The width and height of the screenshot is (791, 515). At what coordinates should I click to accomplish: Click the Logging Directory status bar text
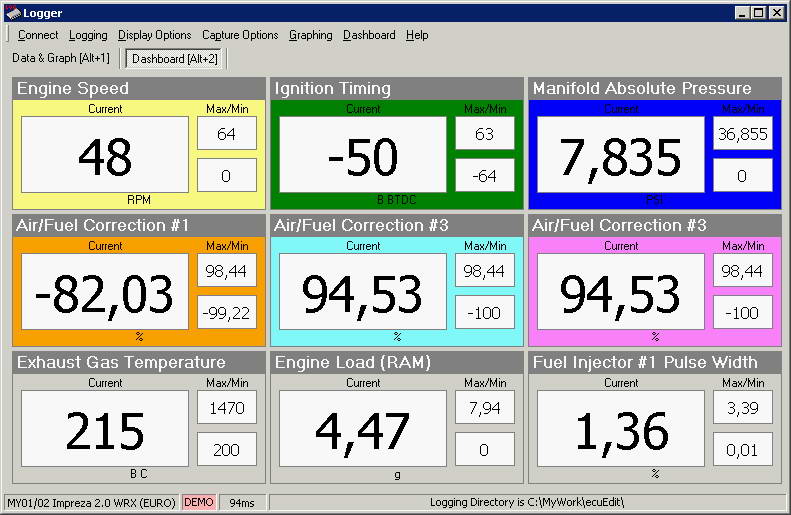527,502
